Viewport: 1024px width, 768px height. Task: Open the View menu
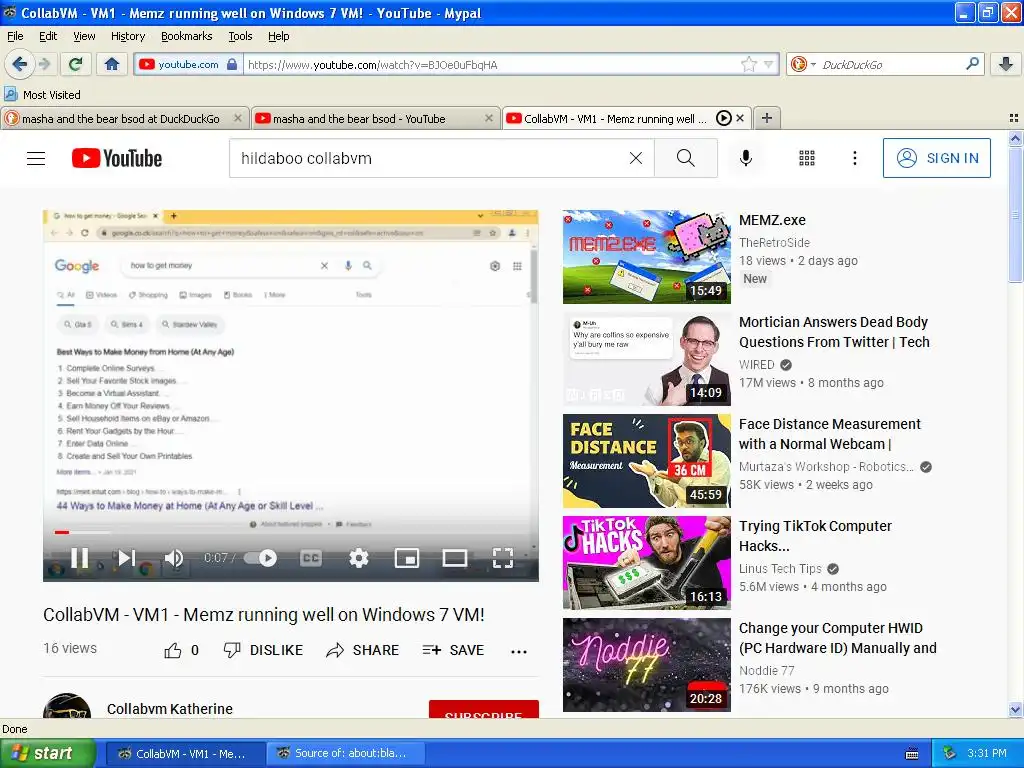pos(84,36)
